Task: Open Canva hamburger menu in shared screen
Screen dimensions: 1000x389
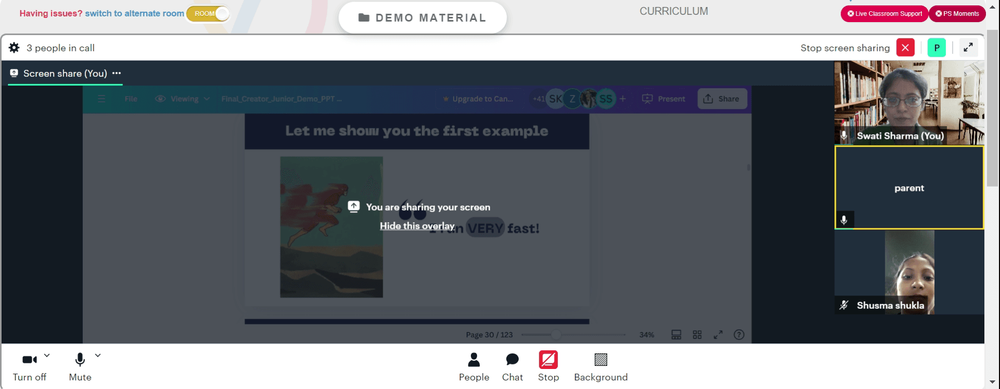Action: click(101, 99)
